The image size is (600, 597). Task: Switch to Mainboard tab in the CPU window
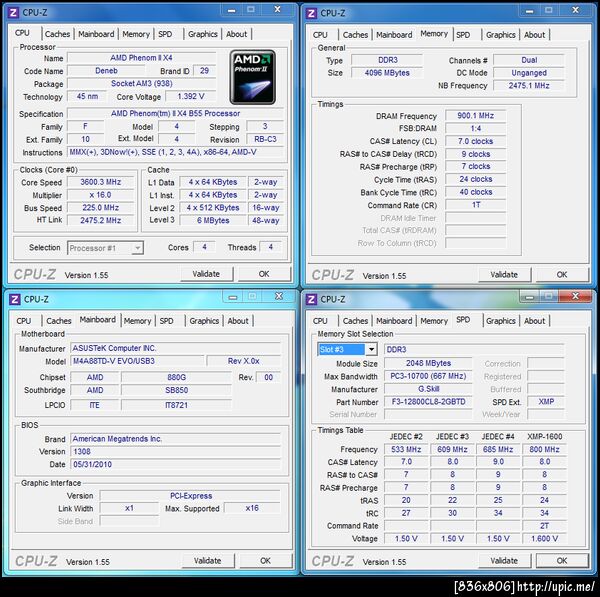pos(96,34)
